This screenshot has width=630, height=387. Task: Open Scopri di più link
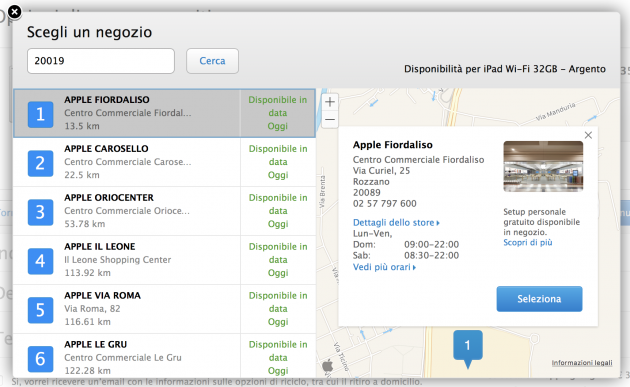tap(528, 242)
